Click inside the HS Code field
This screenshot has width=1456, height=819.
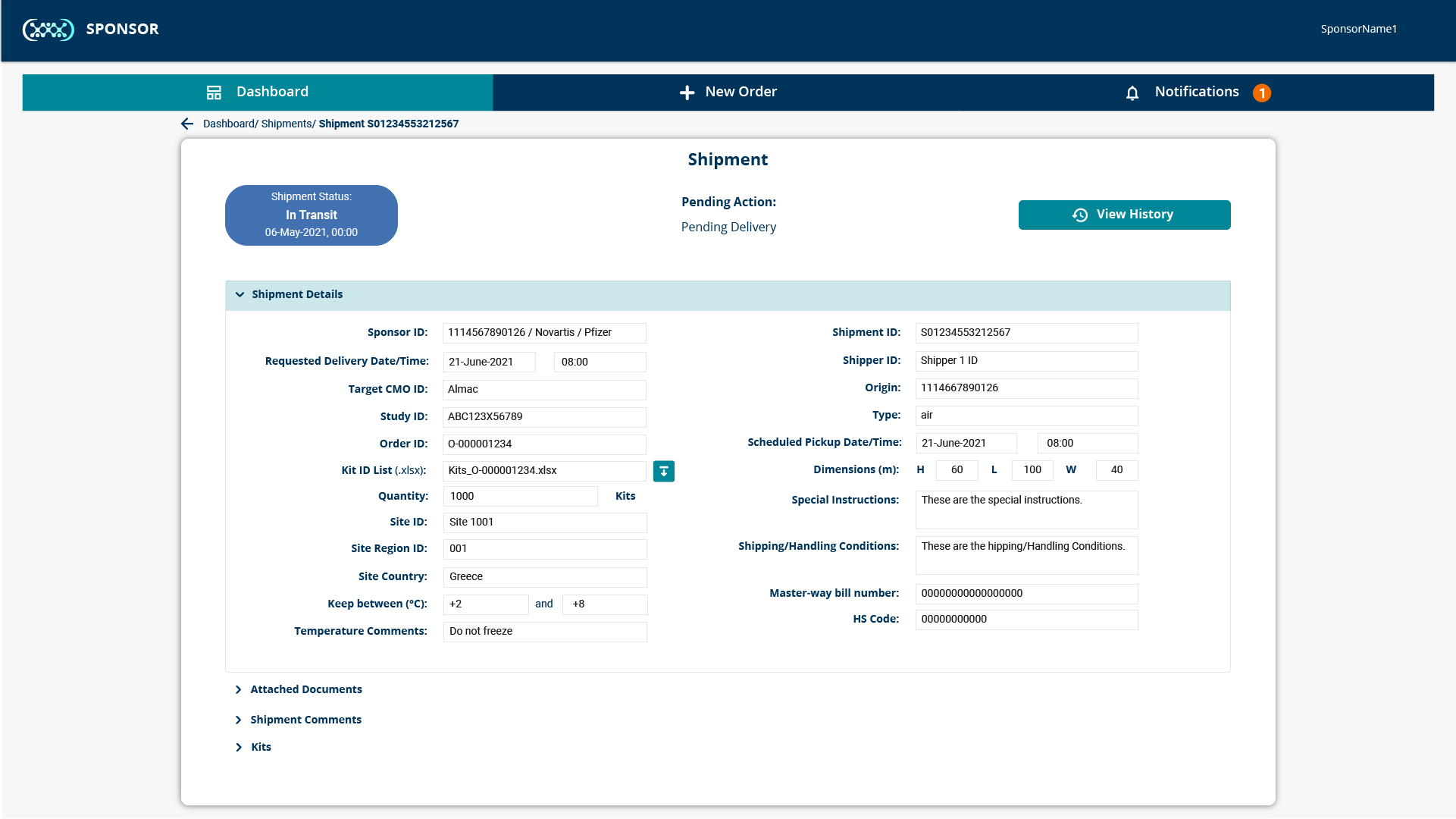[1026, 620]
